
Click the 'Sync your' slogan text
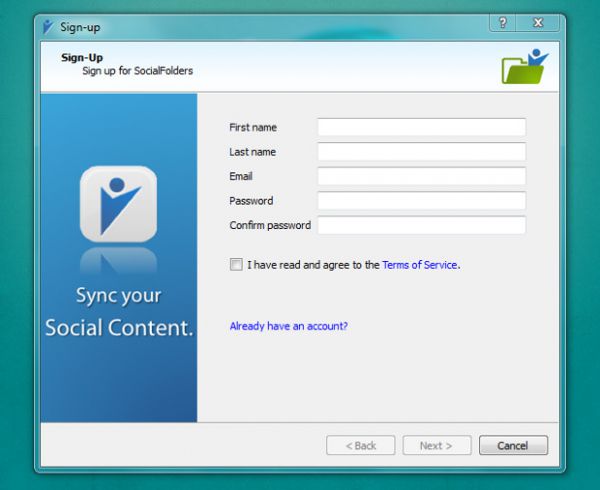pos(119,296)
